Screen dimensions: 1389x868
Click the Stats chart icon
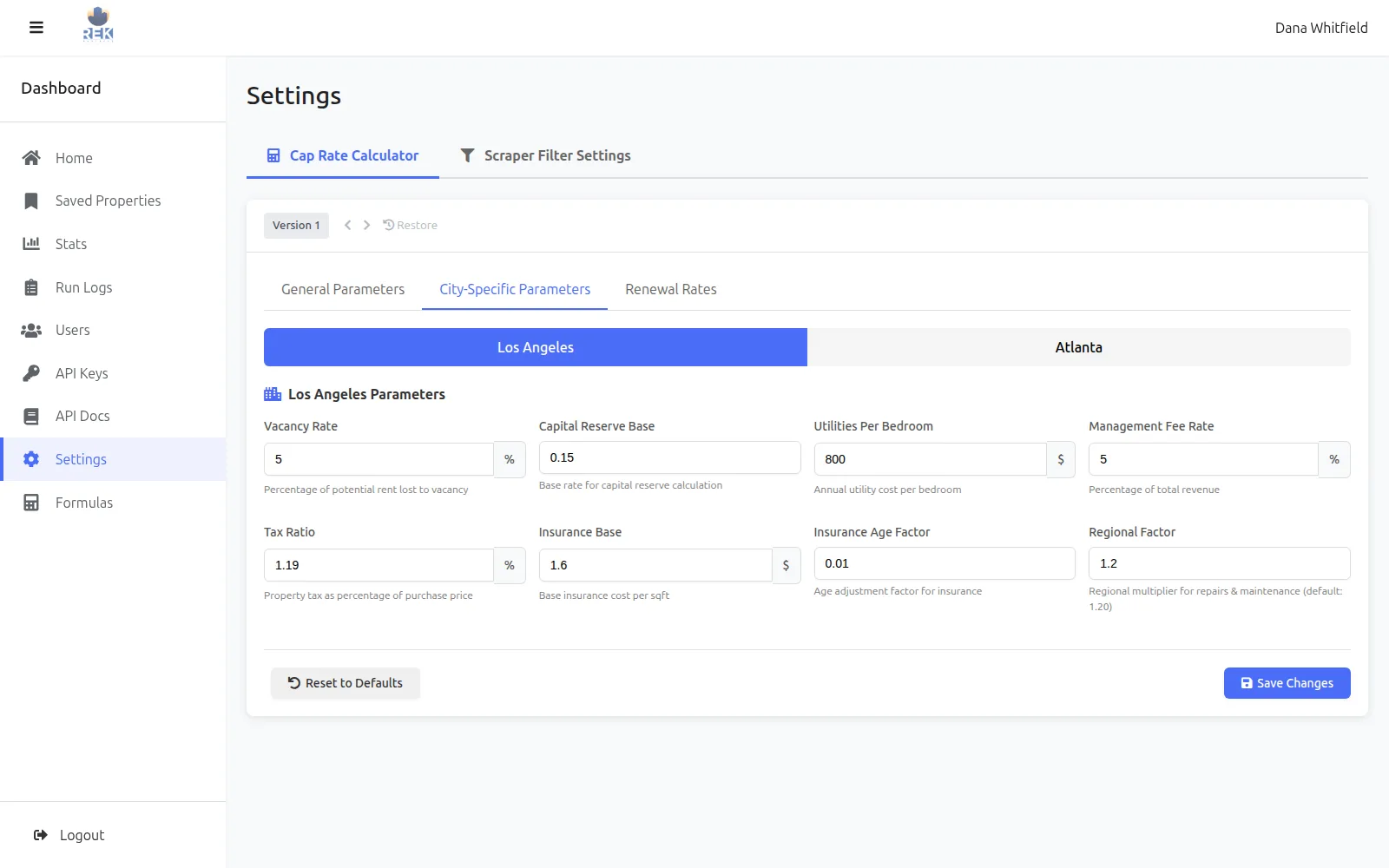[31, 244]
